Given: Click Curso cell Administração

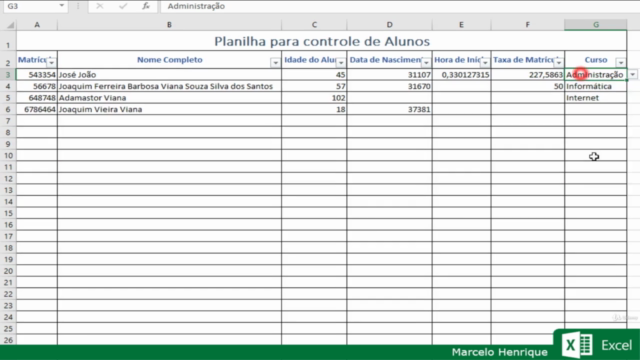Looking at the screenshot, I should [x=596, y=75].
